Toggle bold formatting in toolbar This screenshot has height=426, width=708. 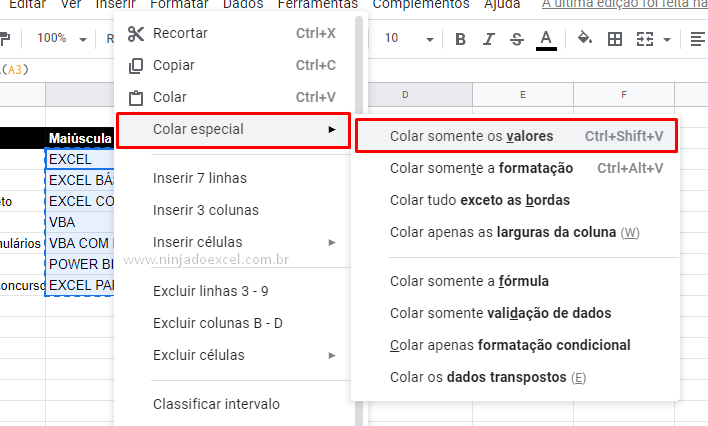460,39
